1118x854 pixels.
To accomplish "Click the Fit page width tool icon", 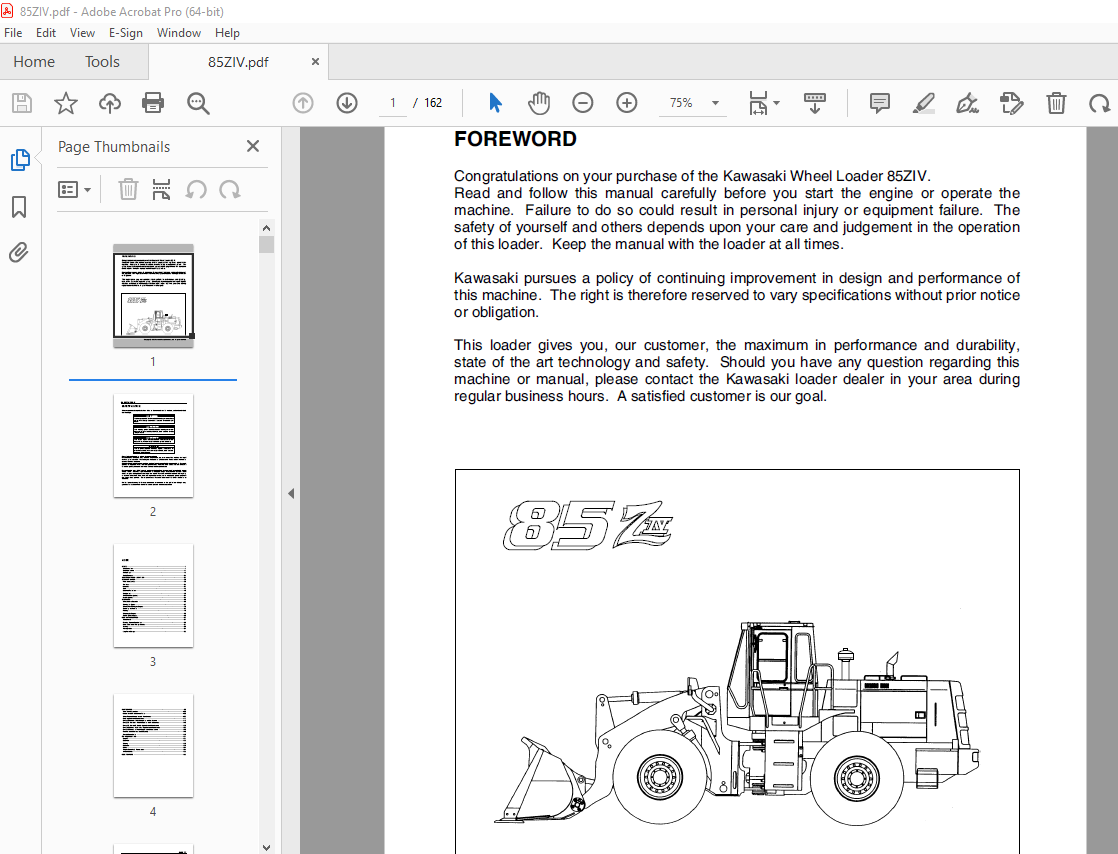I will pyautogui.click(x=758, y=103).
